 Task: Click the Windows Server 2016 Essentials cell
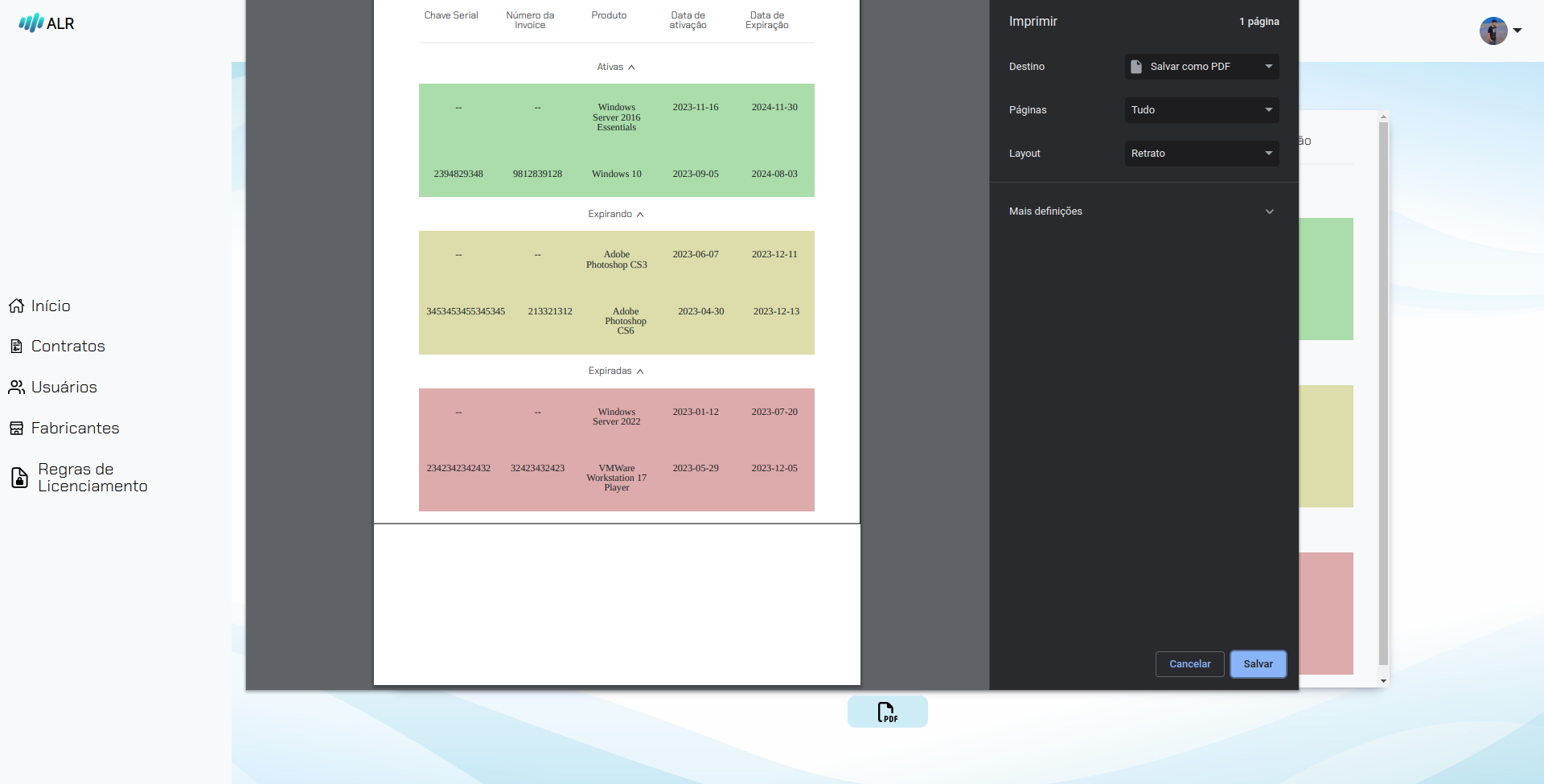617,117
